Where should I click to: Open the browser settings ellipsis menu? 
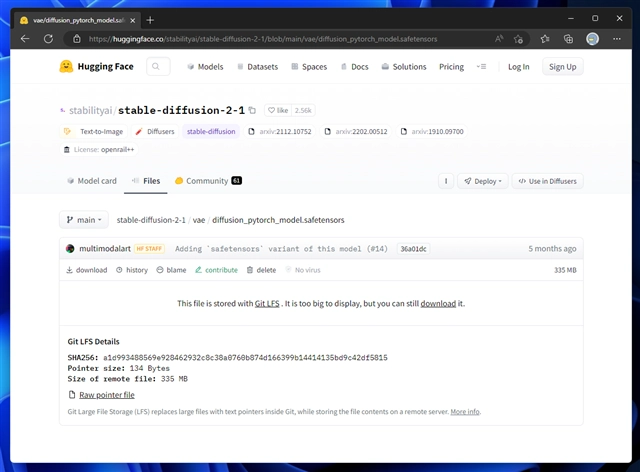617,39
